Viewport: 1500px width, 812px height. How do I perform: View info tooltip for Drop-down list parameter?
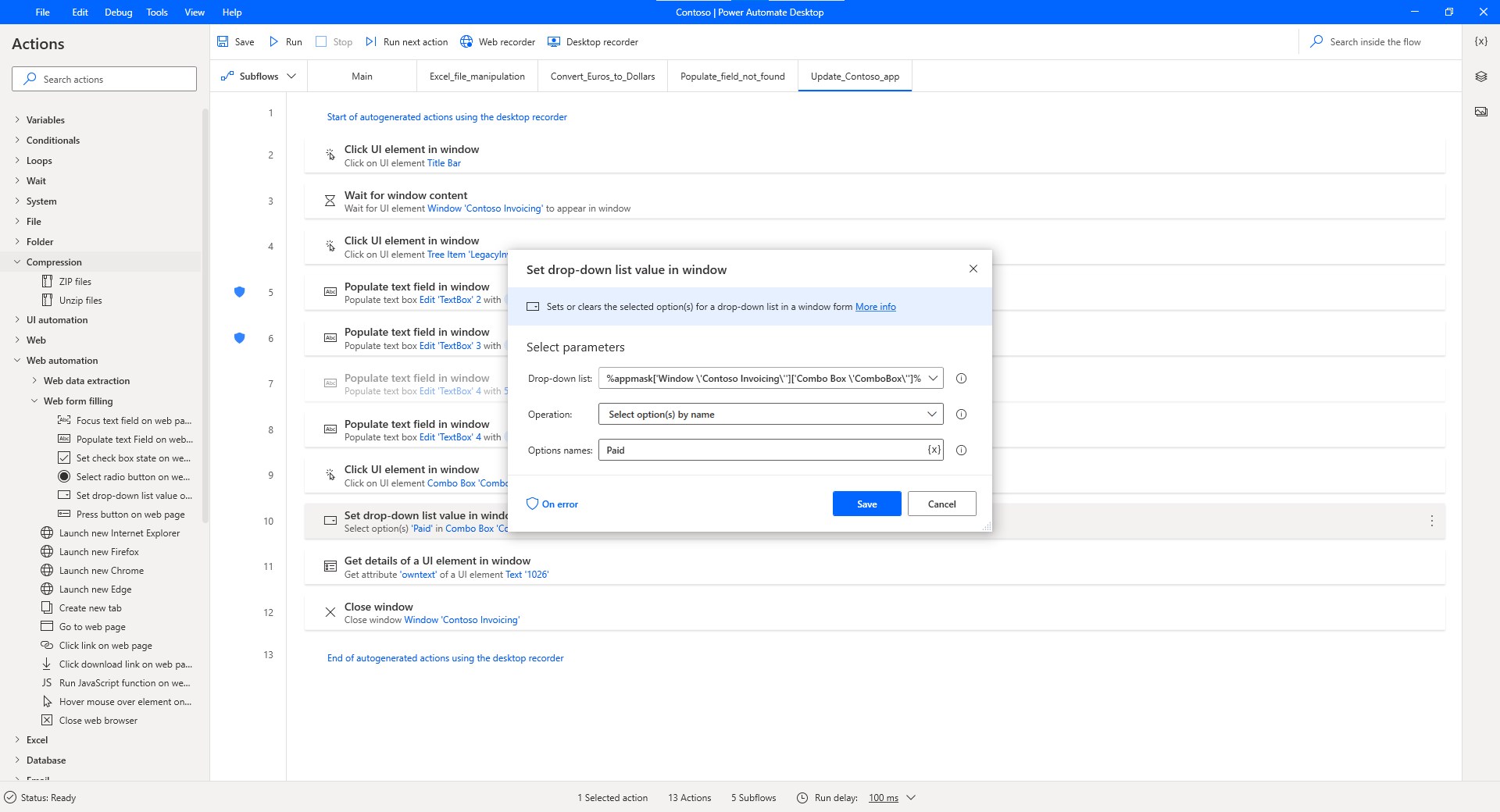coord(961,378)
